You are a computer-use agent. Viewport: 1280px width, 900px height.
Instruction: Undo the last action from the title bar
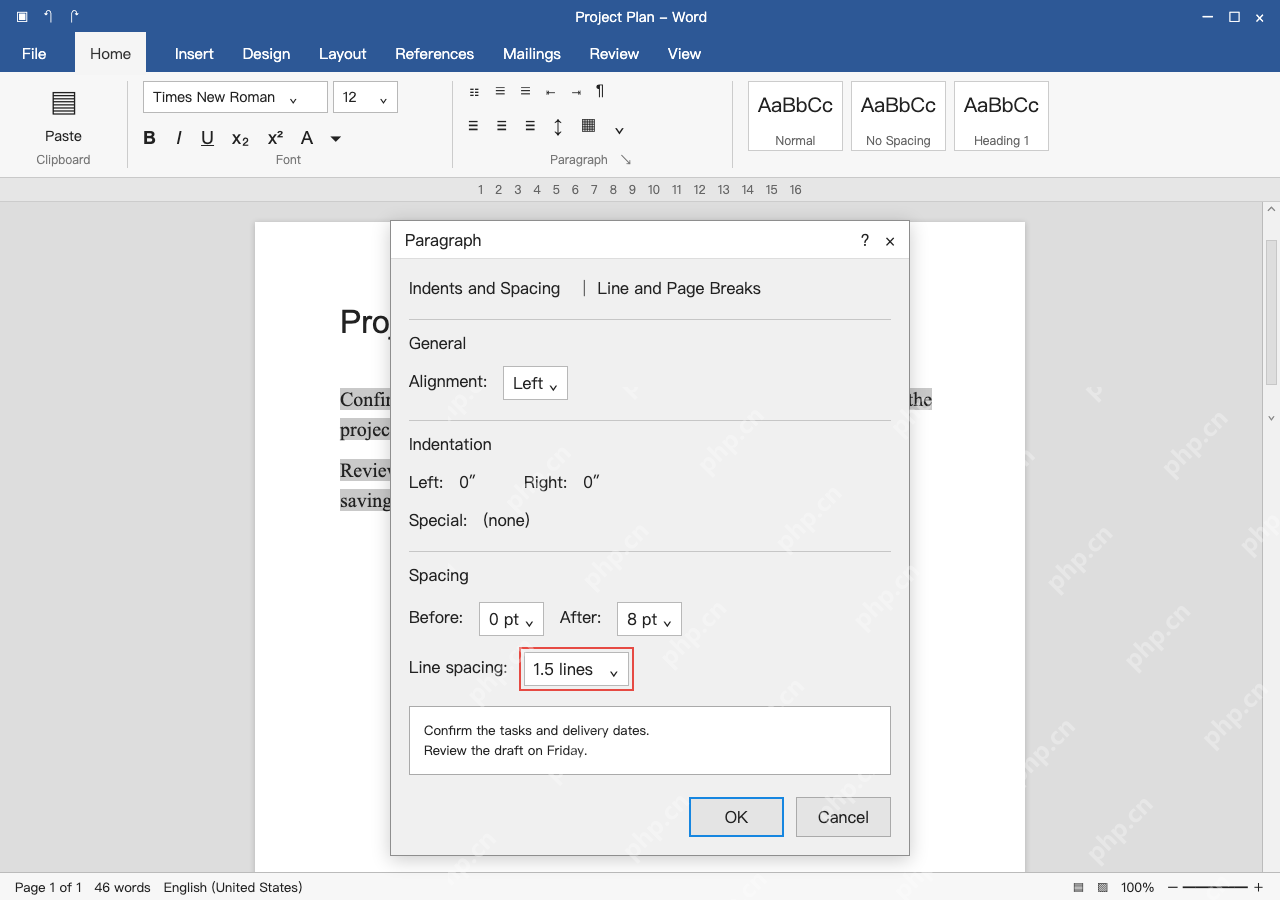point(48,17)
